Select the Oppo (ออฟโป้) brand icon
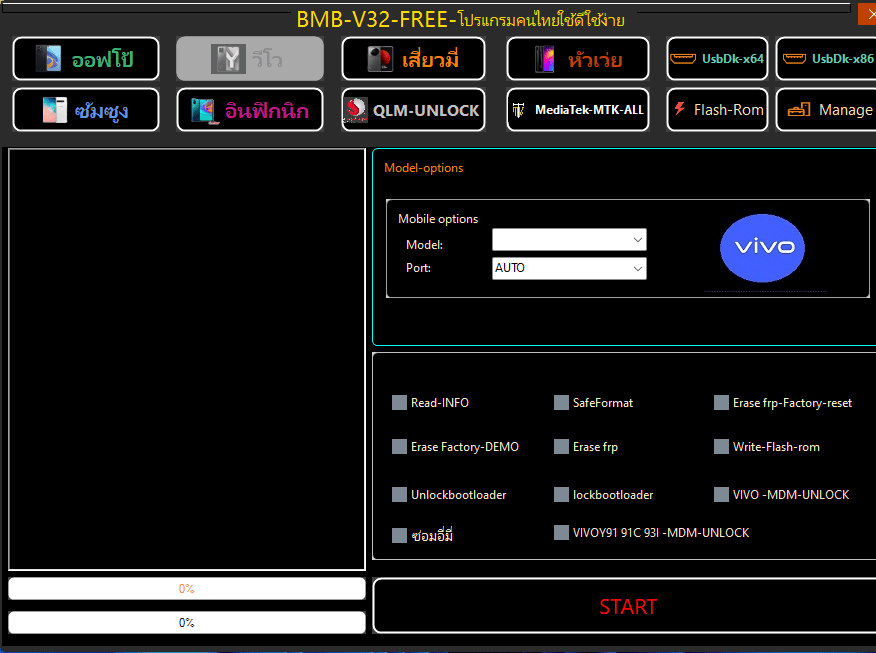Screen dimensions: 876x653 (86, 59)
